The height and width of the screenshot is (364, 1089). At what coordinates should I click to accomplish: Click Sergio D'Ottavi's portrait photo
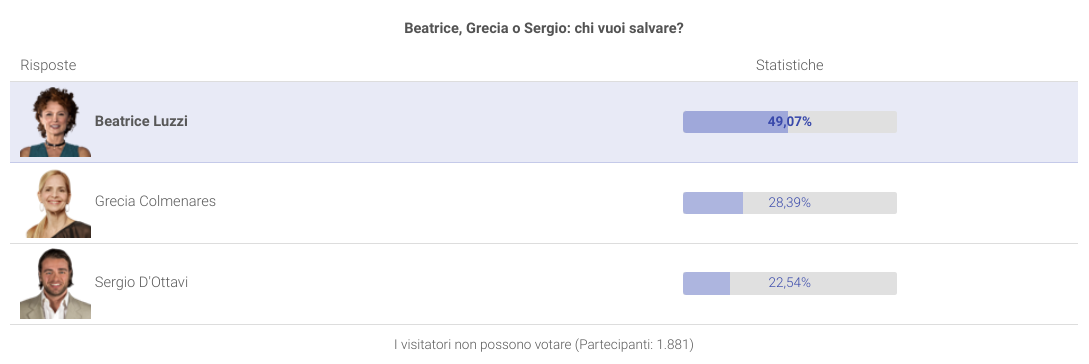pos(55,284)
